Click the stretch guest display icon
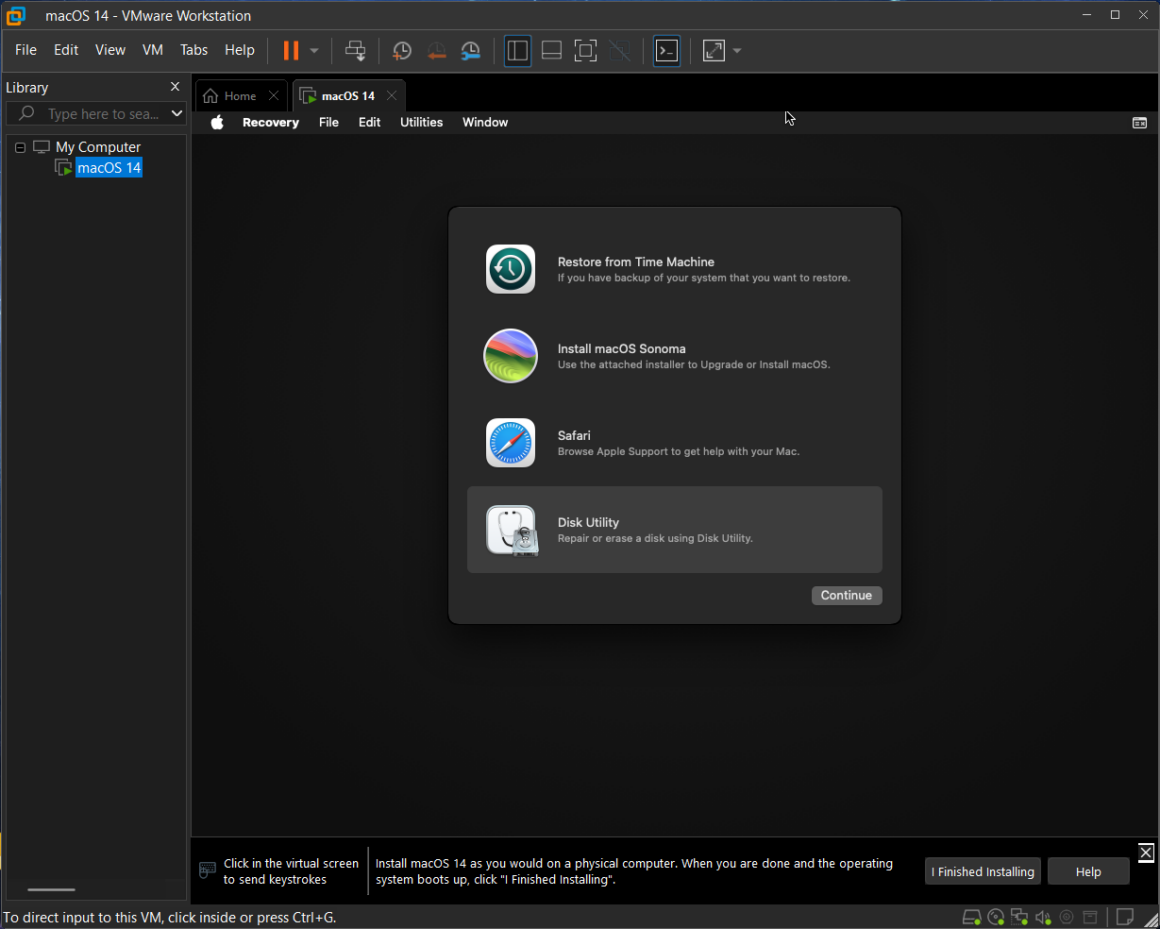The width and height of the screenshot is (1160, 929). point(713,50)
